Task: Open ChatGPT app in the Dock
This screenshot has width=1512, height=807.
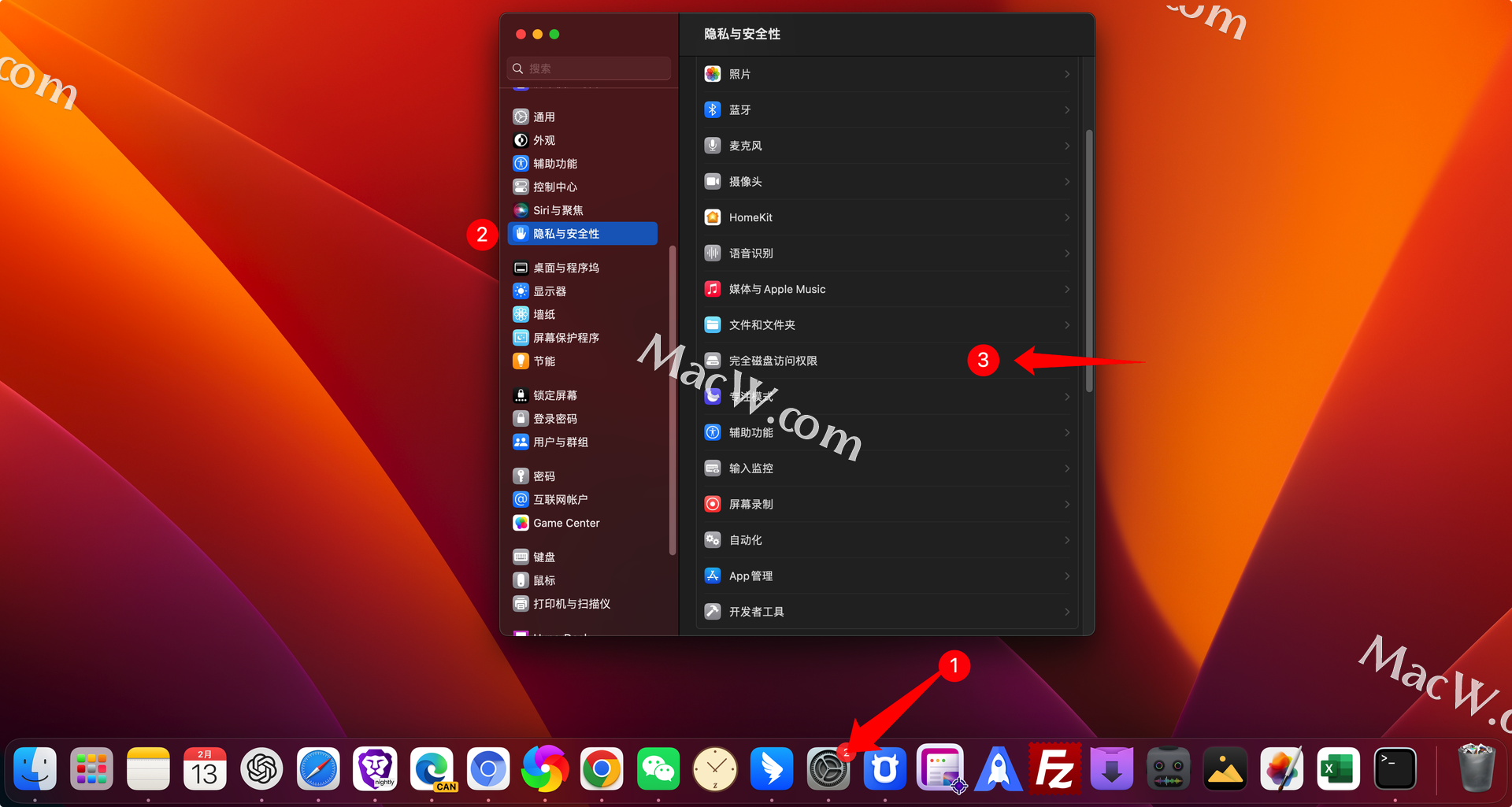Action: coord(261,768)
